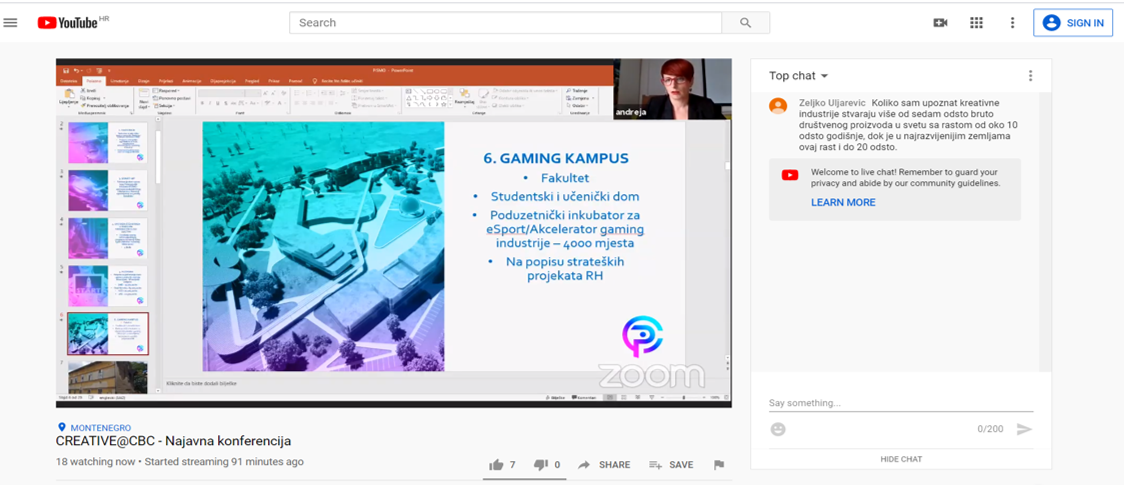Click the SHARE button
Image resolution: width=1124 pixels, height=485 pixels.
pos(604,465)
